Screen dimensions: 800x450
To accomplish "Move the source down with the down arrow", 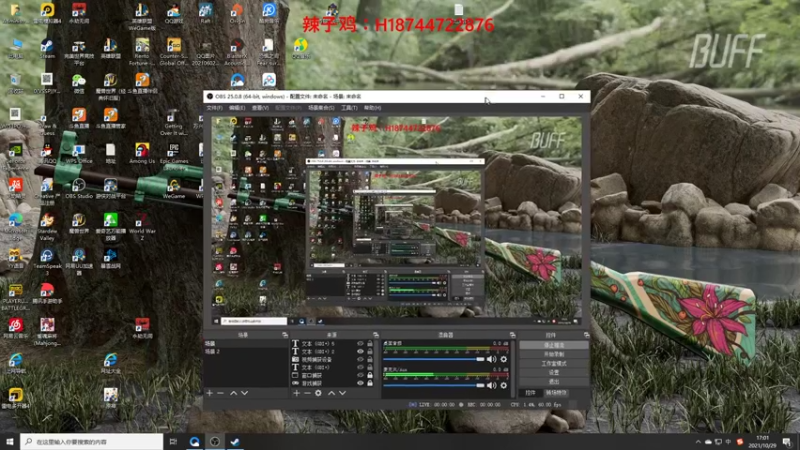I will 342,393.
